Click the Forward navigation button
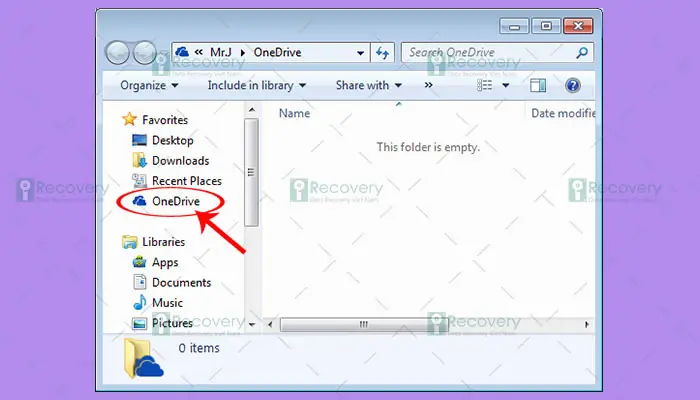Screen dimensions: 700x400 145,53
